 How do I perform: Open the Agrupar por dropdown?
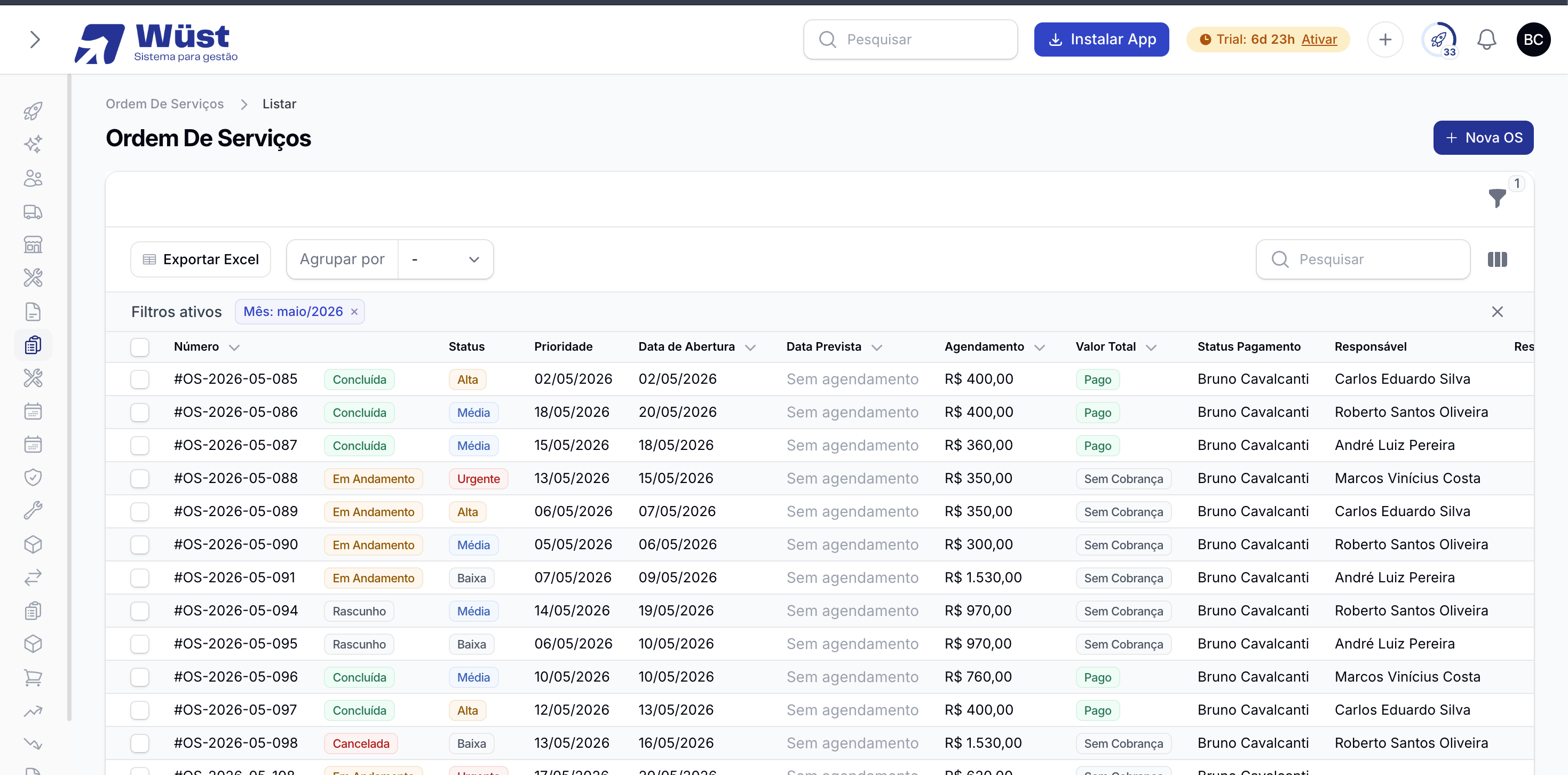tap(446, 259)
